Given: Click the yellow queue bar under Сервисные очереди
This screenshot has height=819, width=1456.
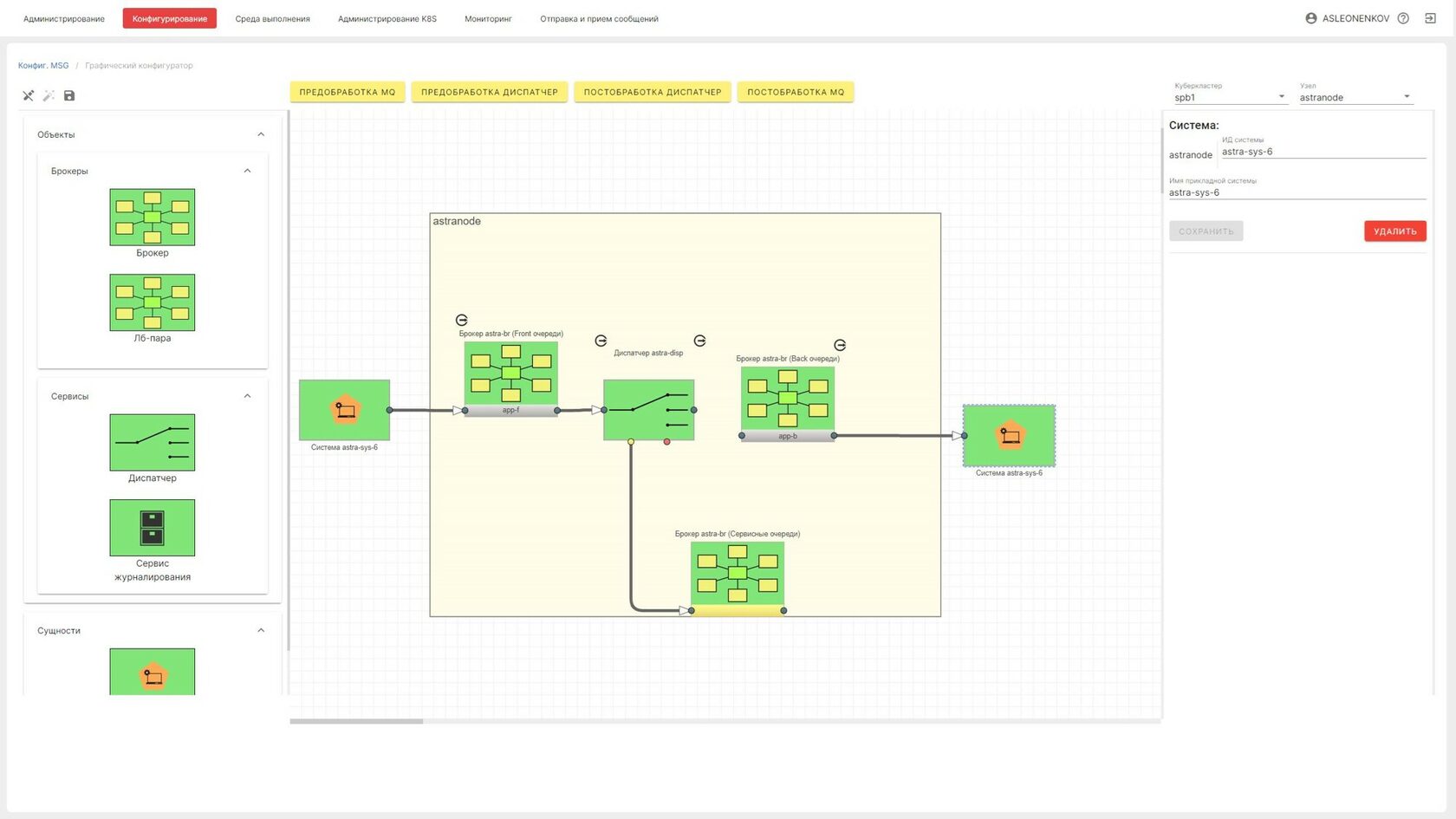Looking at the screenshot, I should [738, 611].
